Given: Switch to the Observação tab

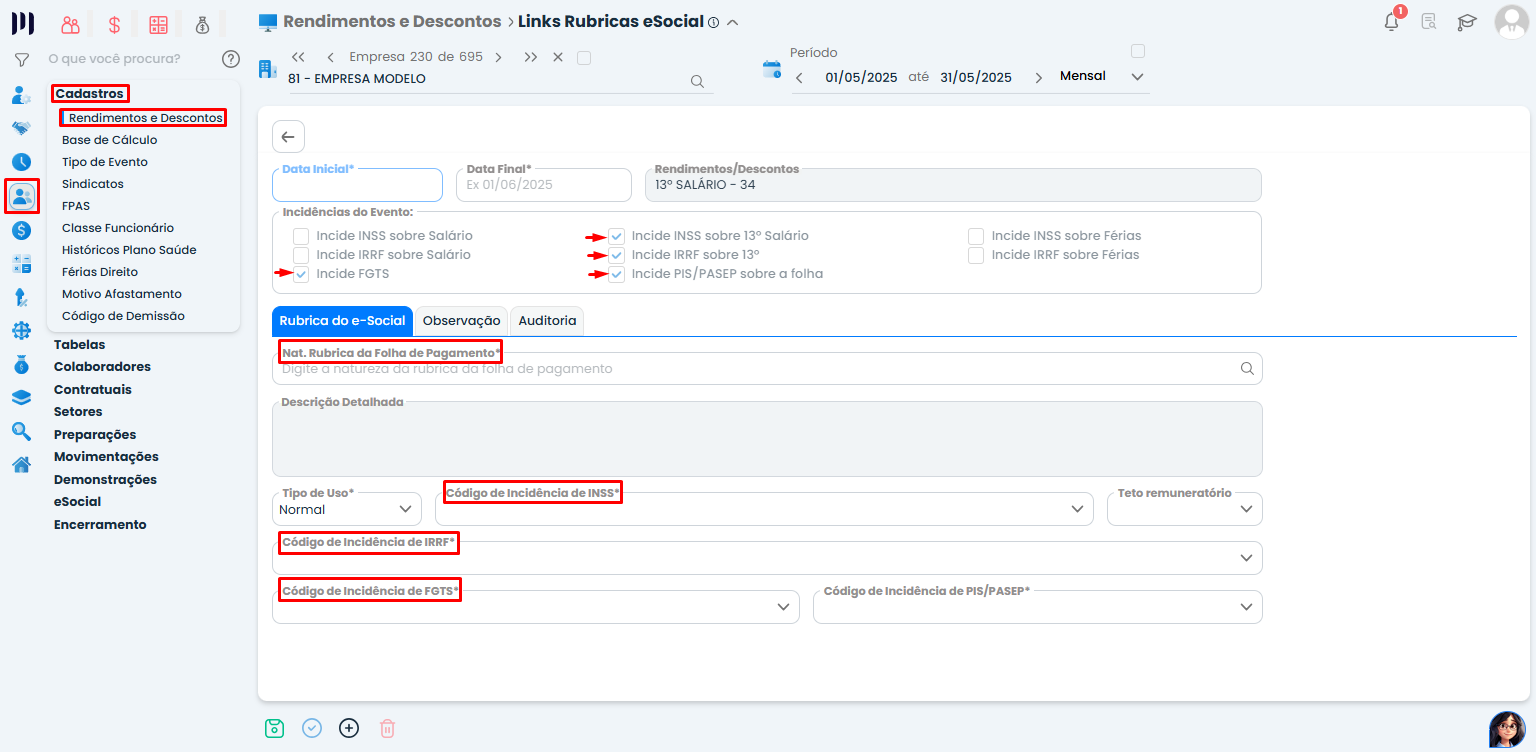Looking at the screenshot, I should tap(461, 321).
